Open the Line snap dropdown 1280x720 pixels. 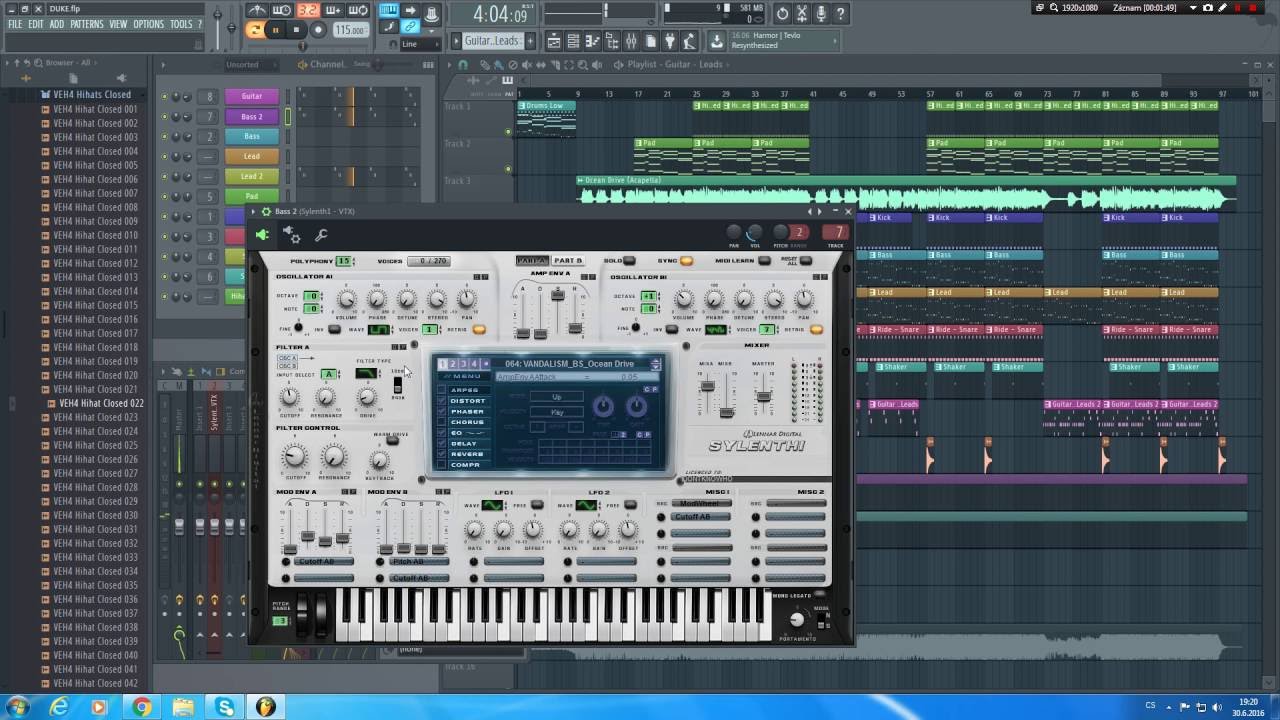(x=418, y=44)
